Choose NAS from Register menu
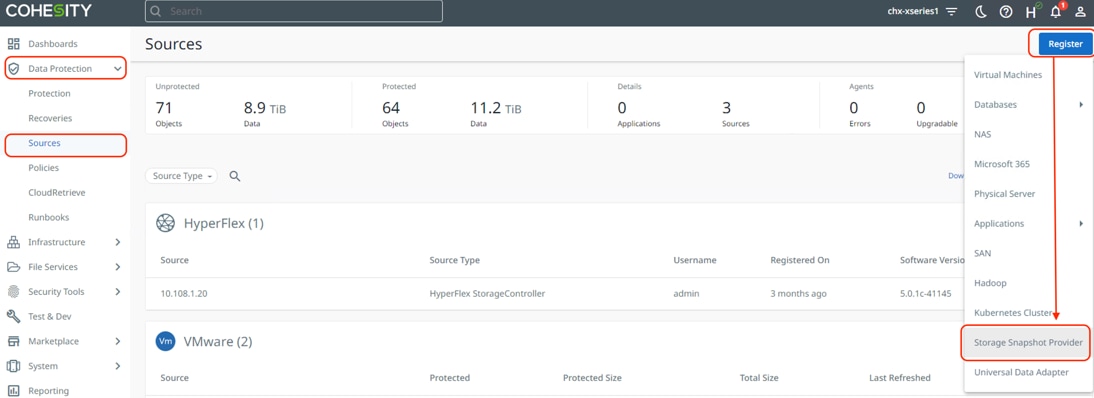The height and width of the screenshot is (398, 1094). tap(982, 134)
